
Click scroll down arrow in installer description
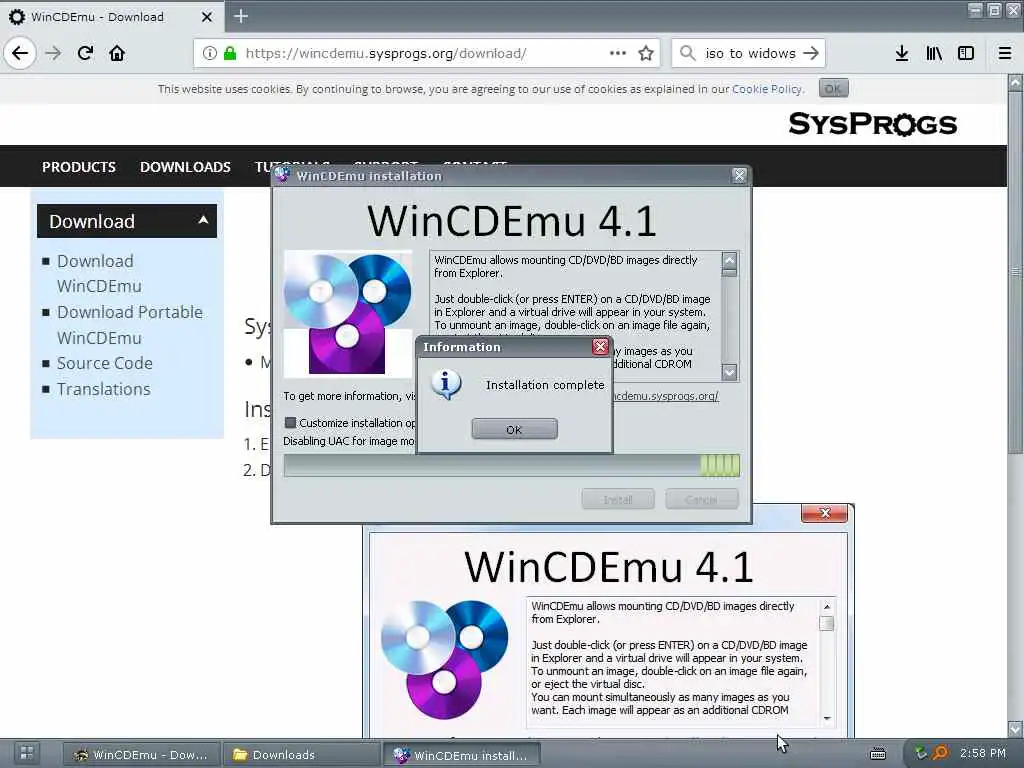[x=729, y=372]
